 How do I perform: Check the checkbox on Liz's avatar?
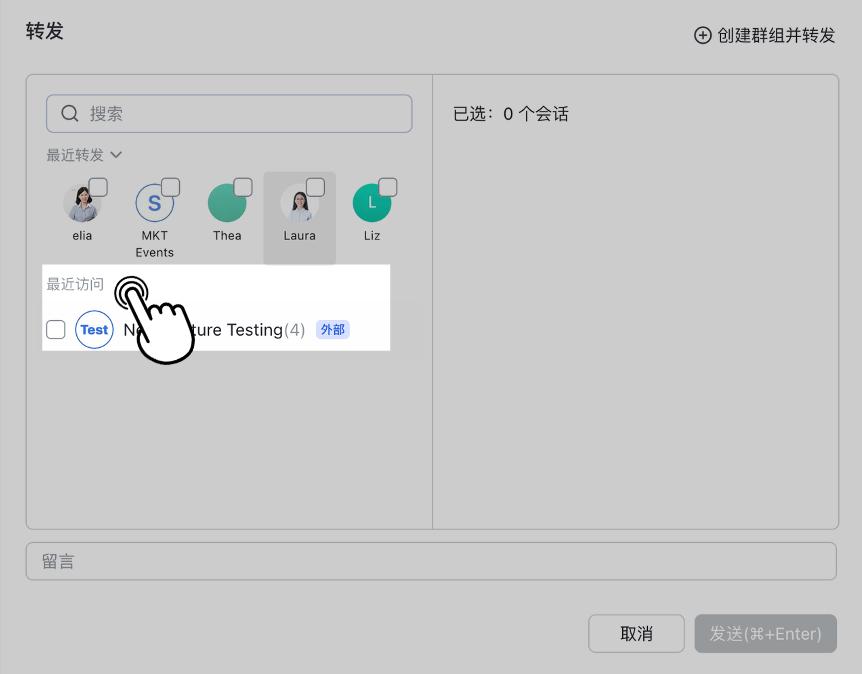click(386, 186)
